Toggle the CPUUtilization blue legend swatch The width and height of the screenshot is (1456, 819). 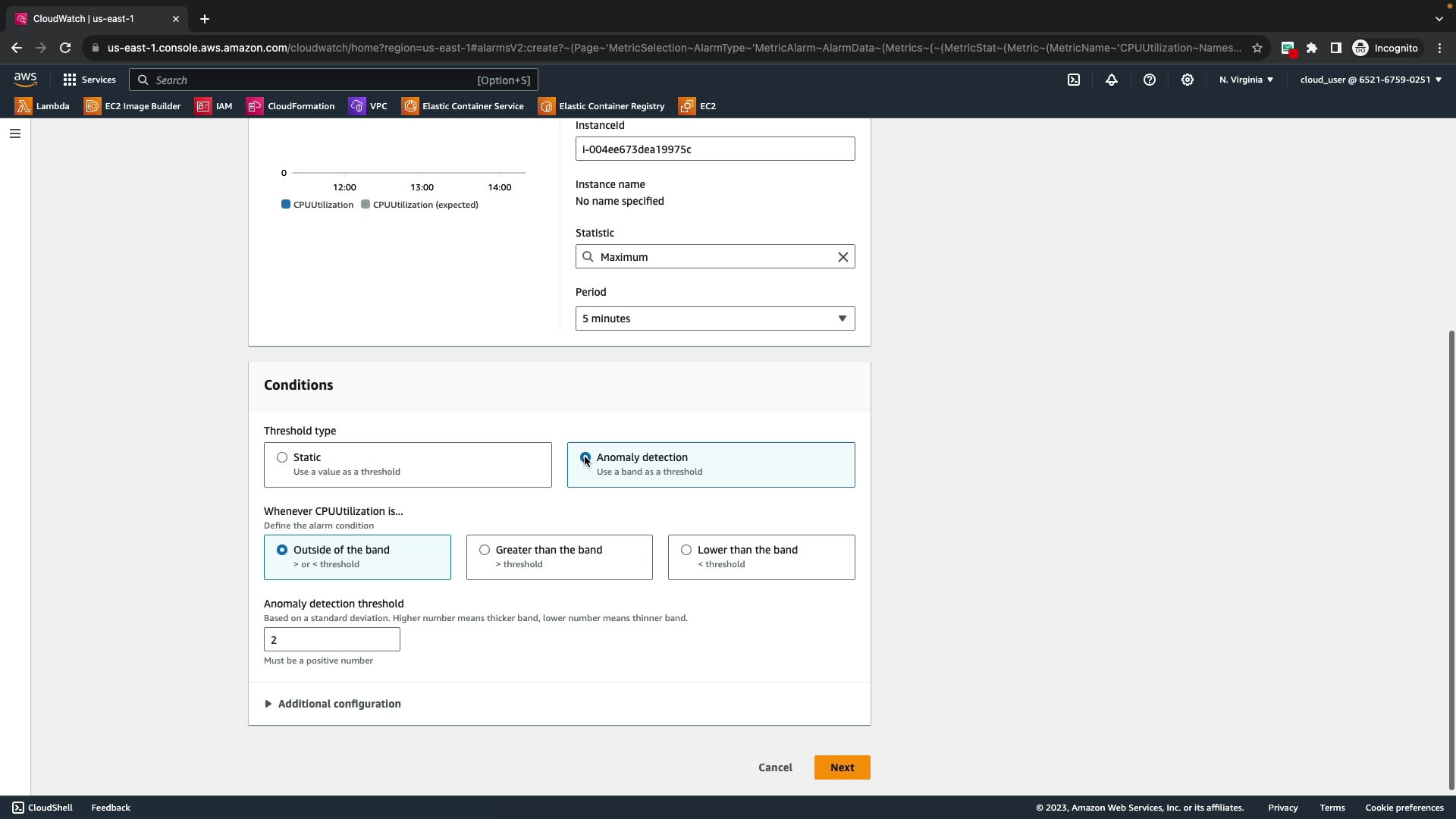click(x=286, y=205)
